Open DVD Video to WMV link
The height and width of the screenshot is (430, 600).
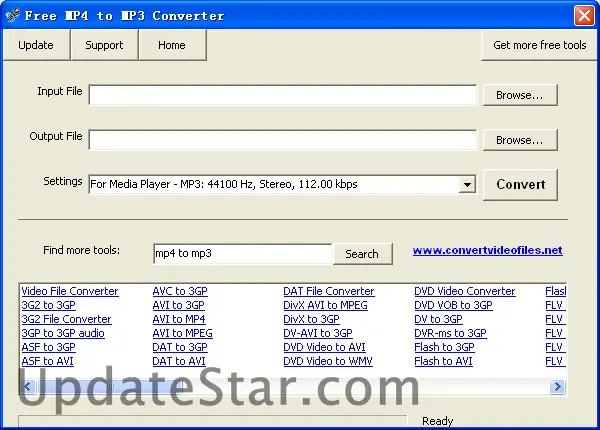tap(328, 361)
